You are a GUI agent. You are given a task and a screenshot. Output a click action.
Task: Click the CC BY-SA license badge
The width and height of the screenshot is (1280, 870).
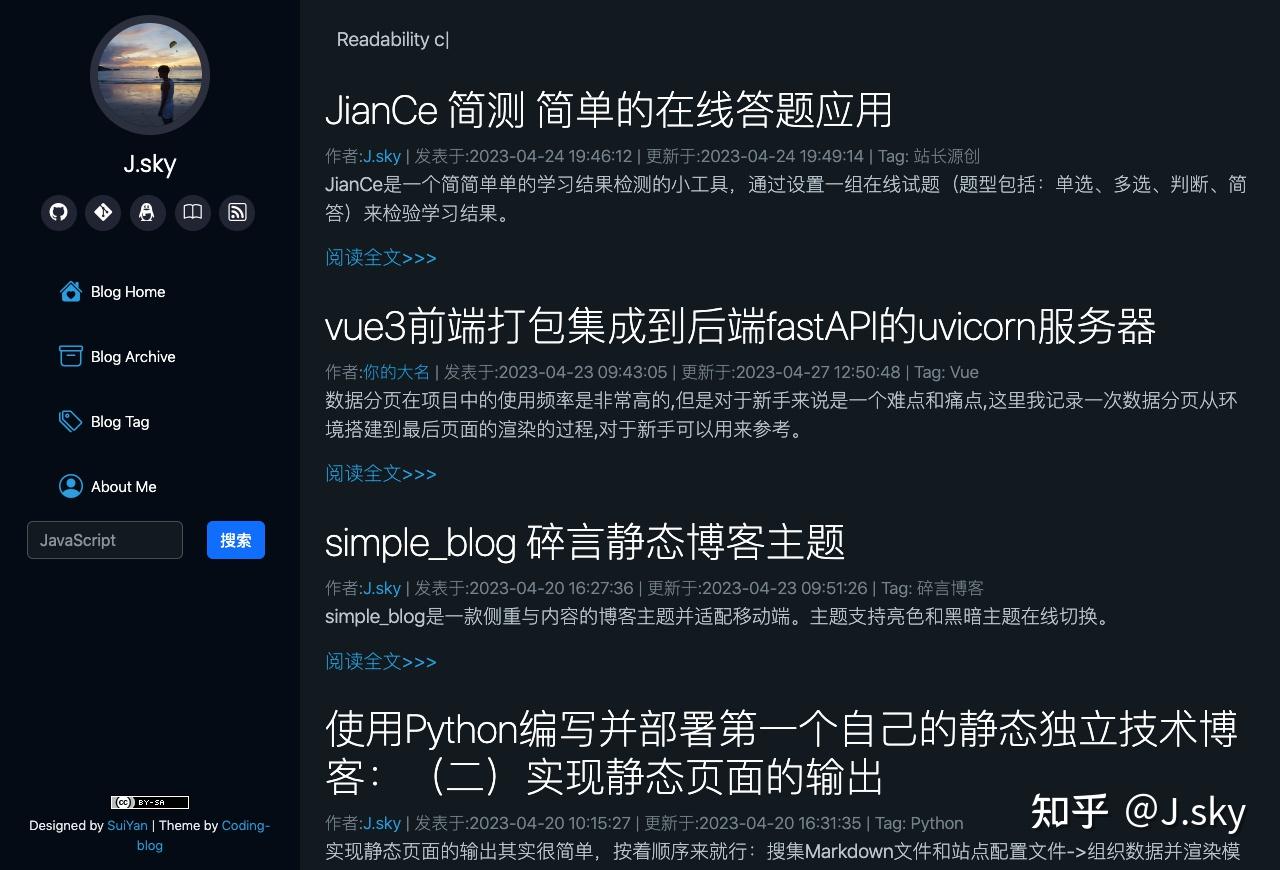tap(150, 802)
